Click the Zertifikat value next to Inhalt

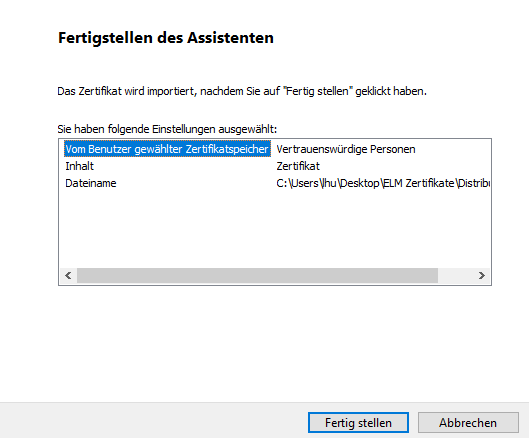tap(298, 166)
